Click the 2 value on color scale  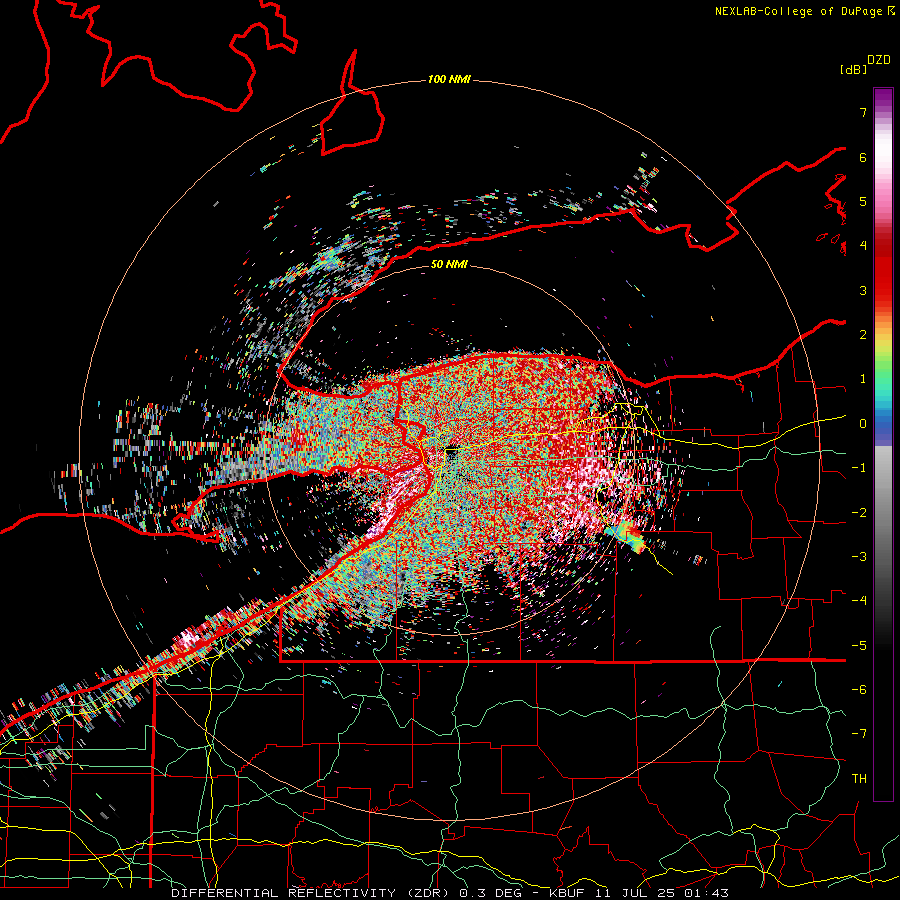coord(863,335)
